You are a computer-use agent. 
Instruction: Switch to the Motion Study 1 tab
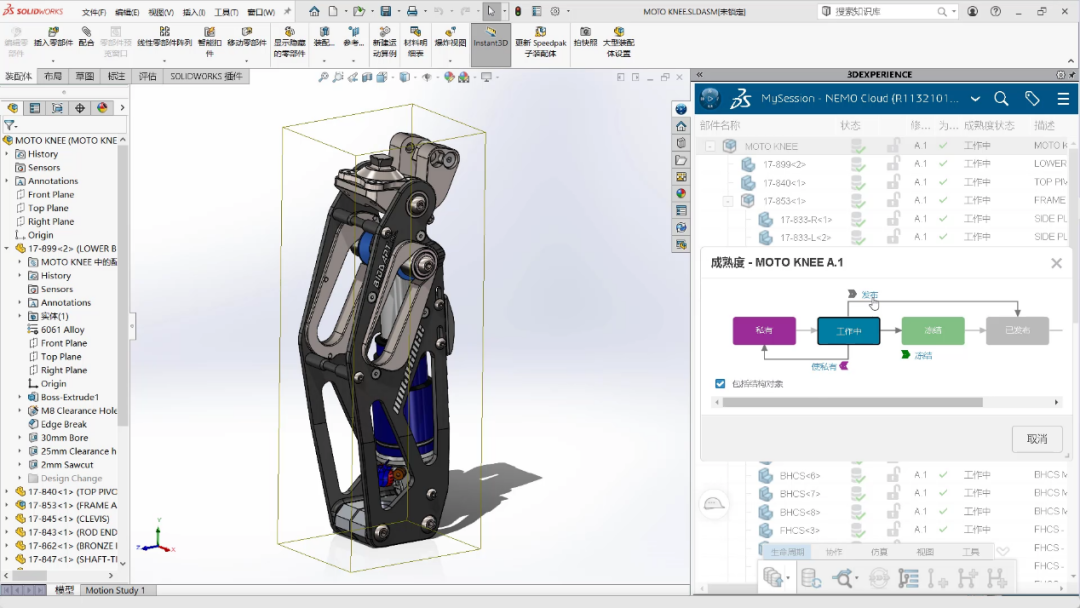coord(117,590)
